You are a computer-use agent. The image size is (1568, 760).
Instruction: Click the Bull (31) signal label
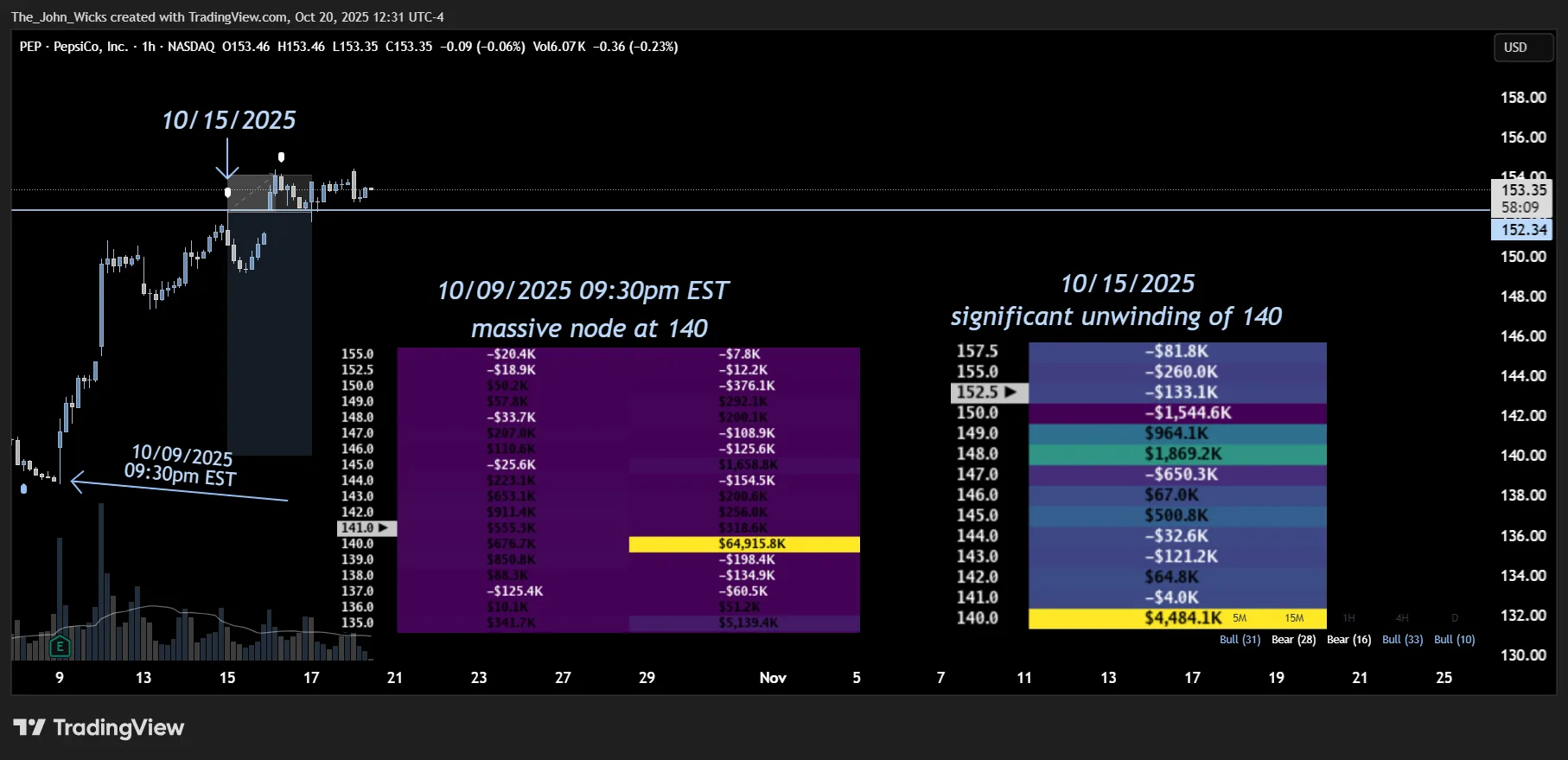click(x=1240, y=640)
